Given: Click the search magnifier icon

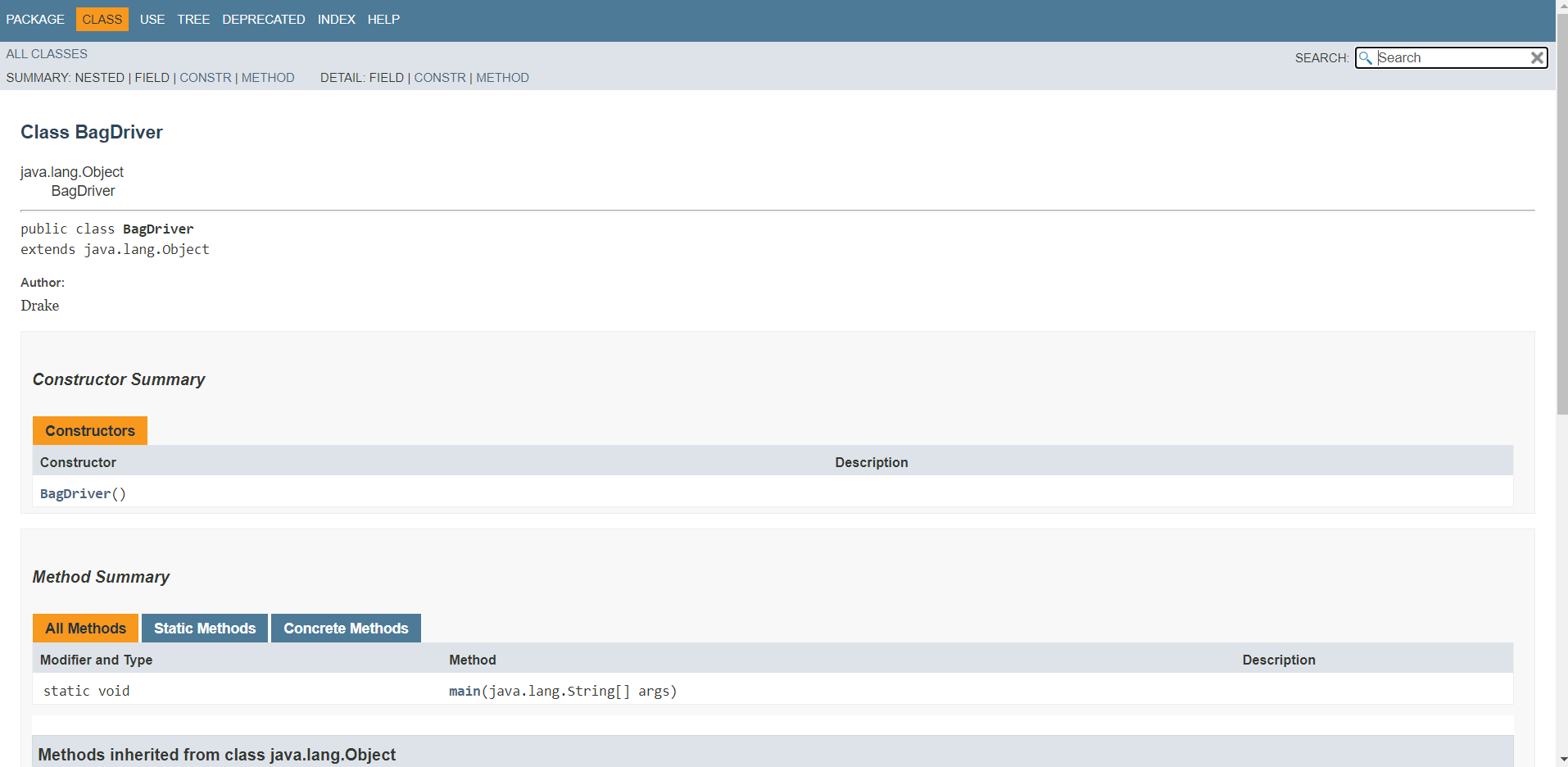Looking at the screenshot, I should pos(1365,58).
